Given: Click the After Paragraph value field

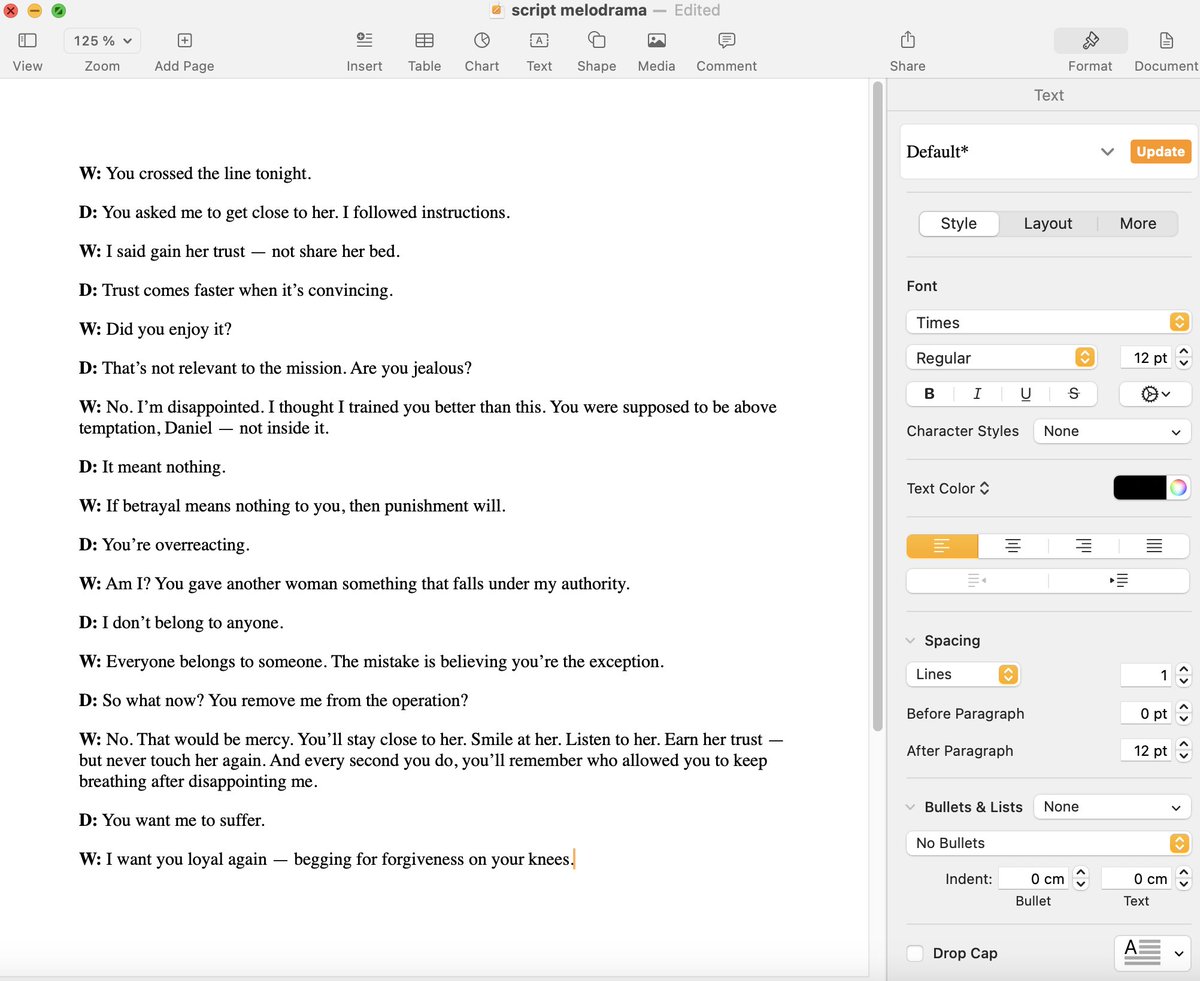Looking at the screenshot, I should pyautogui.click(x=1145, y=751).
